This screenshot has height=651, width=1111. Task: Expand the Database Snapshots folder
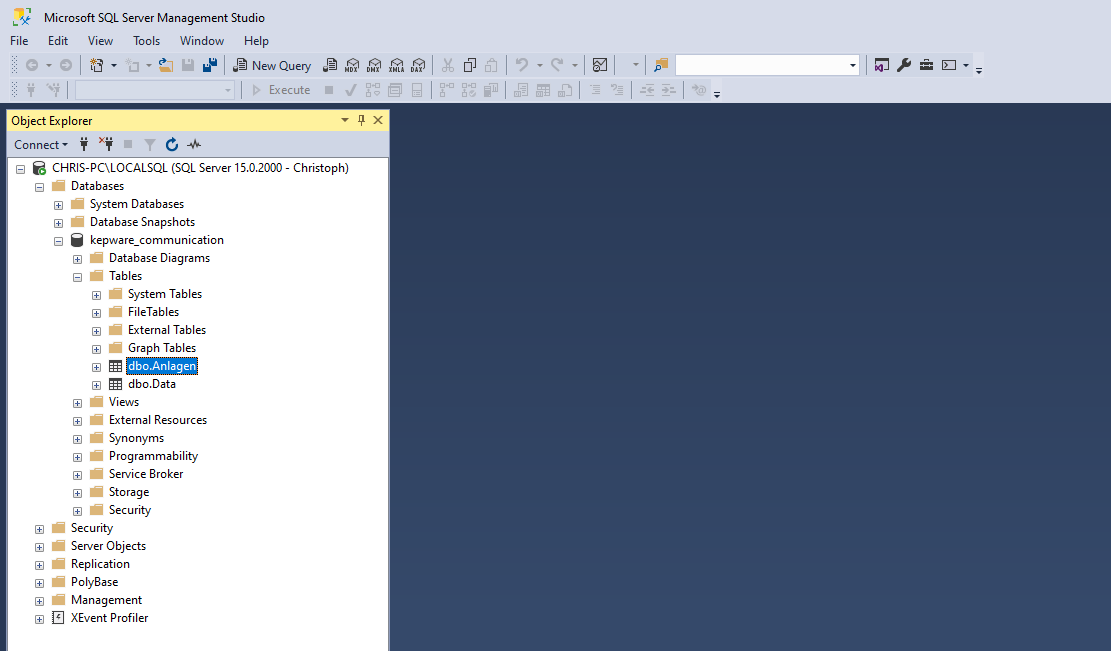coord(59,223)
